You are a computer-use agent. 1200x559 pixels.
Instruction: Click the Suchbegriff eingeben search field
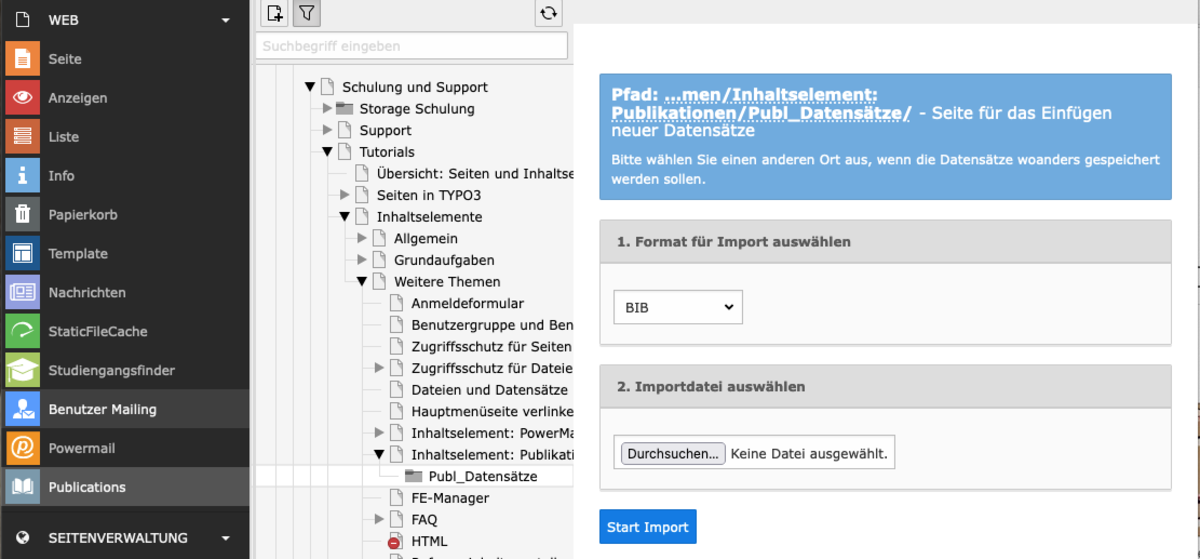411,46
